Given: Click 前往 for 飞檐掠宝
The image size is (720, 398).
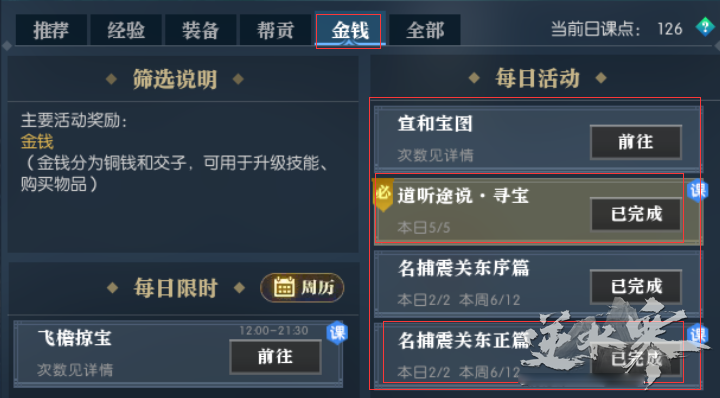Looking at the screenshot, I should pos(275,357).
